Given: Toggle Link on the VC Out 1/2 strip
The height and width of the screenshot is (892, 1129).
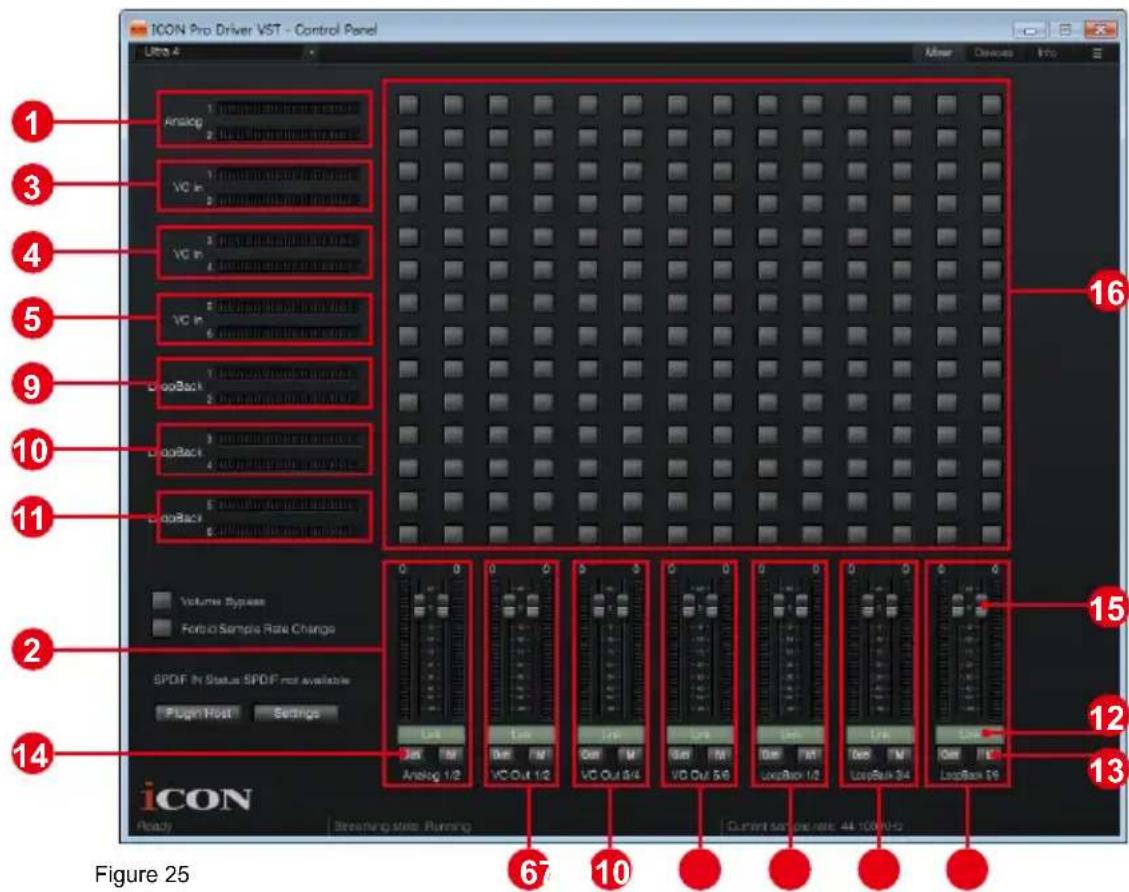Looking at the screenshot, I should [521, 734].
